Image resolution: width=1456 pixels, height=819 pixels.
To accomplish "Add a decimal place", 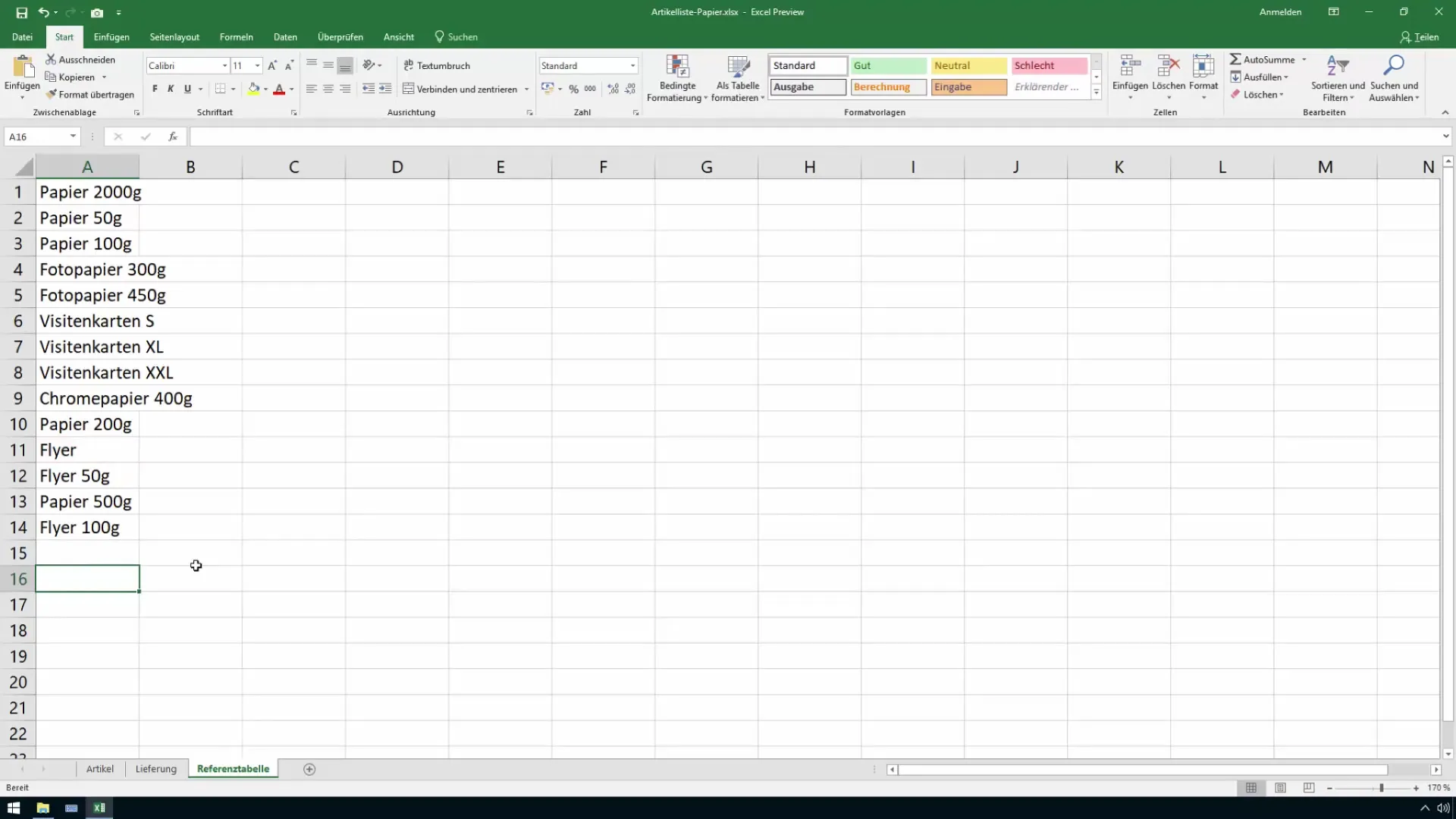I will click(x=613, y=89).
